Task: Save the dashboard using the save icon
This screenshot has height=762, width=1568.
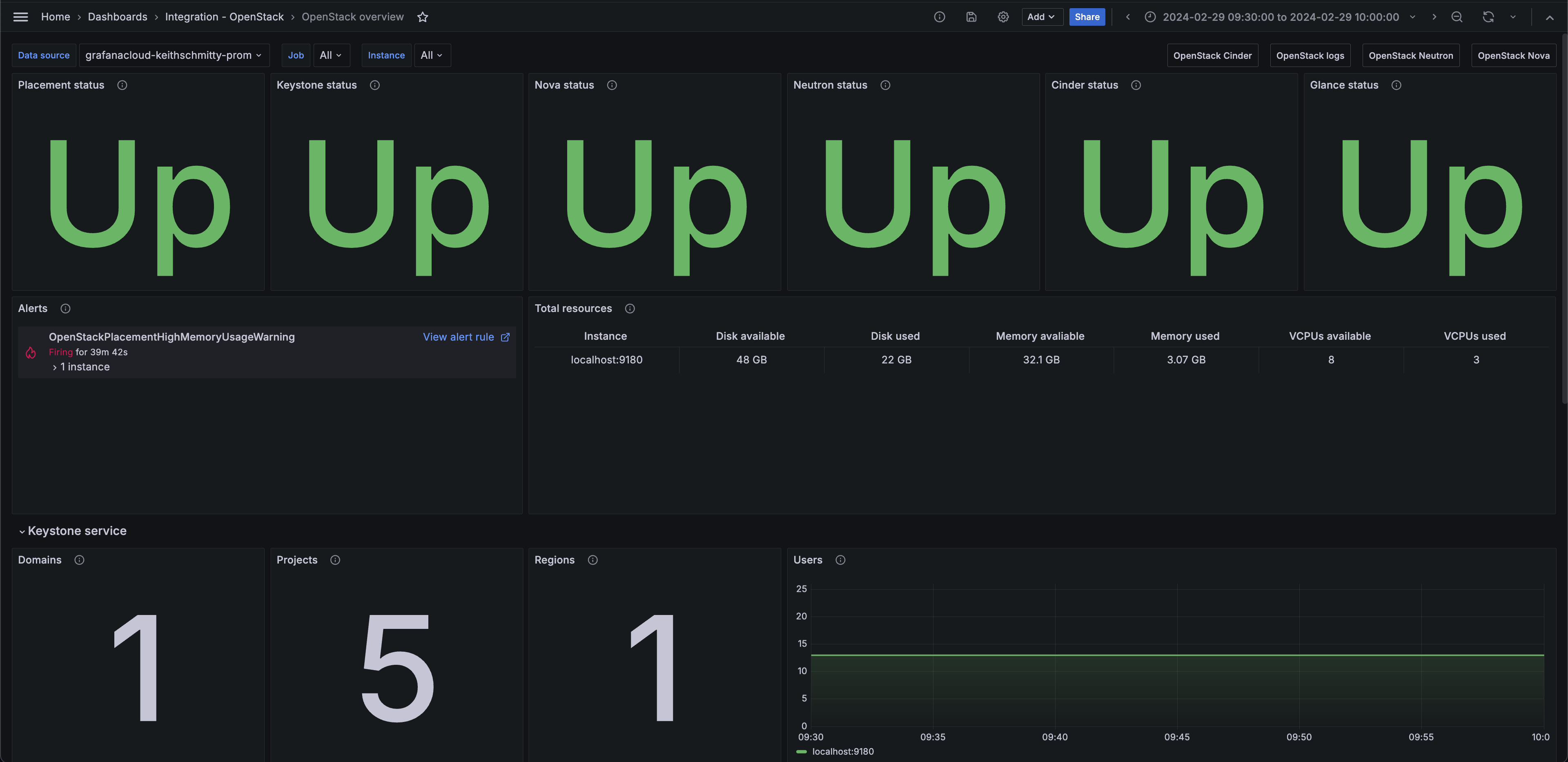Action: pos(971,16)
